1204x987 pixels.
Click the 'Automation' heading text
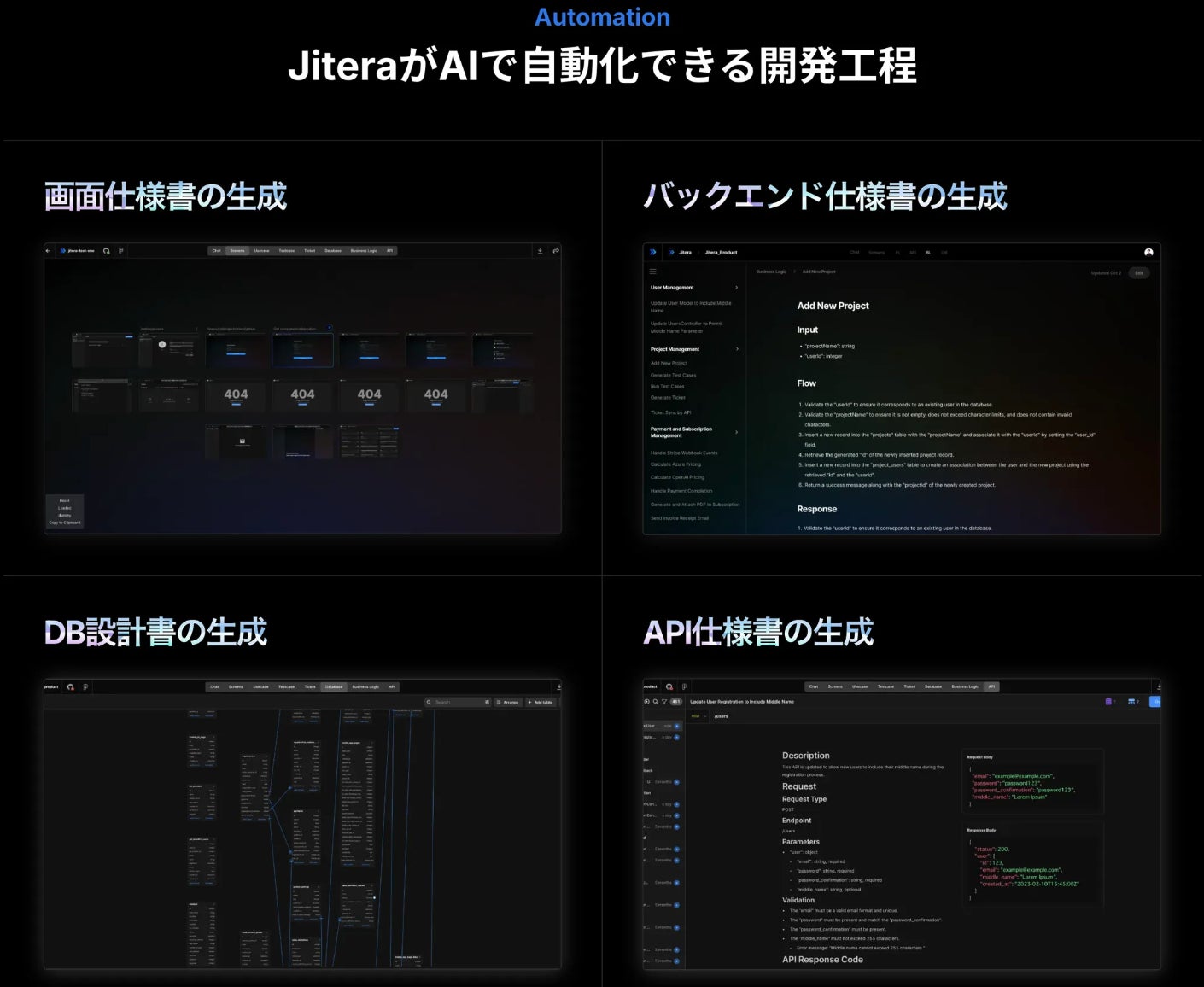(602, 17)
